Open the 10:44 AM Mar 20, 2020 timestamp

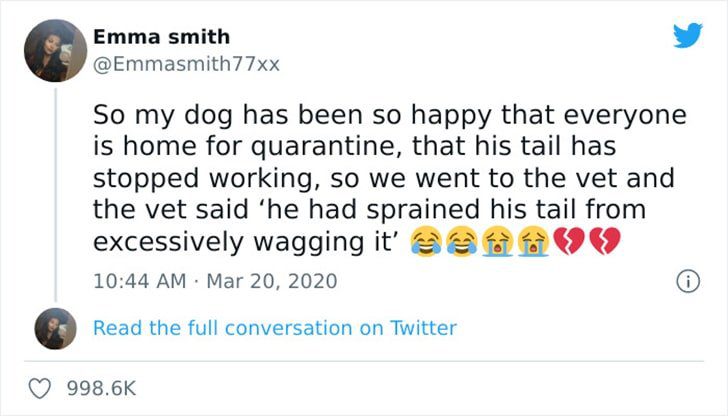215,281
